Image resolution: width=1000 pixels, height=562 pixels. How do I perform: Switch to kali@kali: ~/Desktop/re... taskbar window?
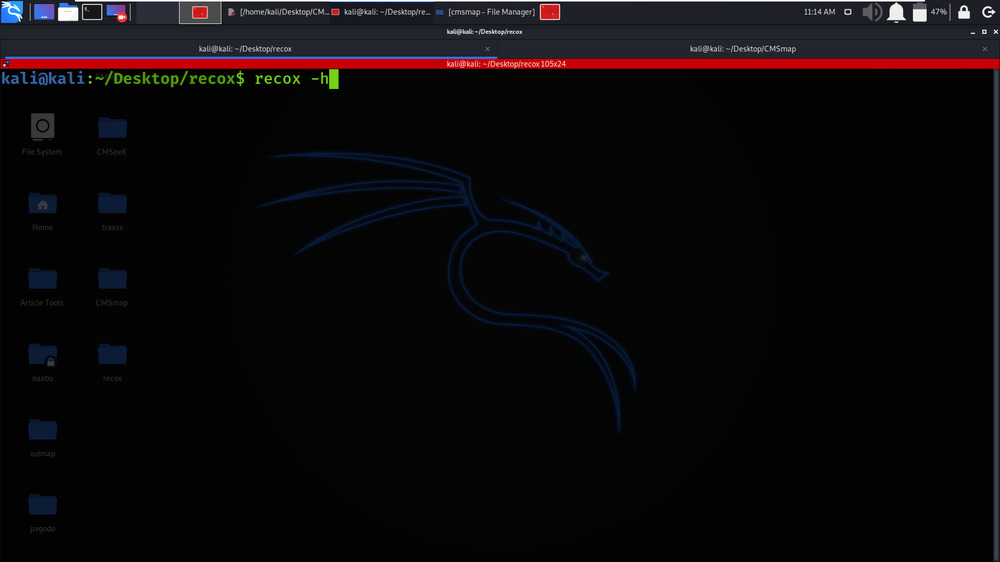pos(381,12)
